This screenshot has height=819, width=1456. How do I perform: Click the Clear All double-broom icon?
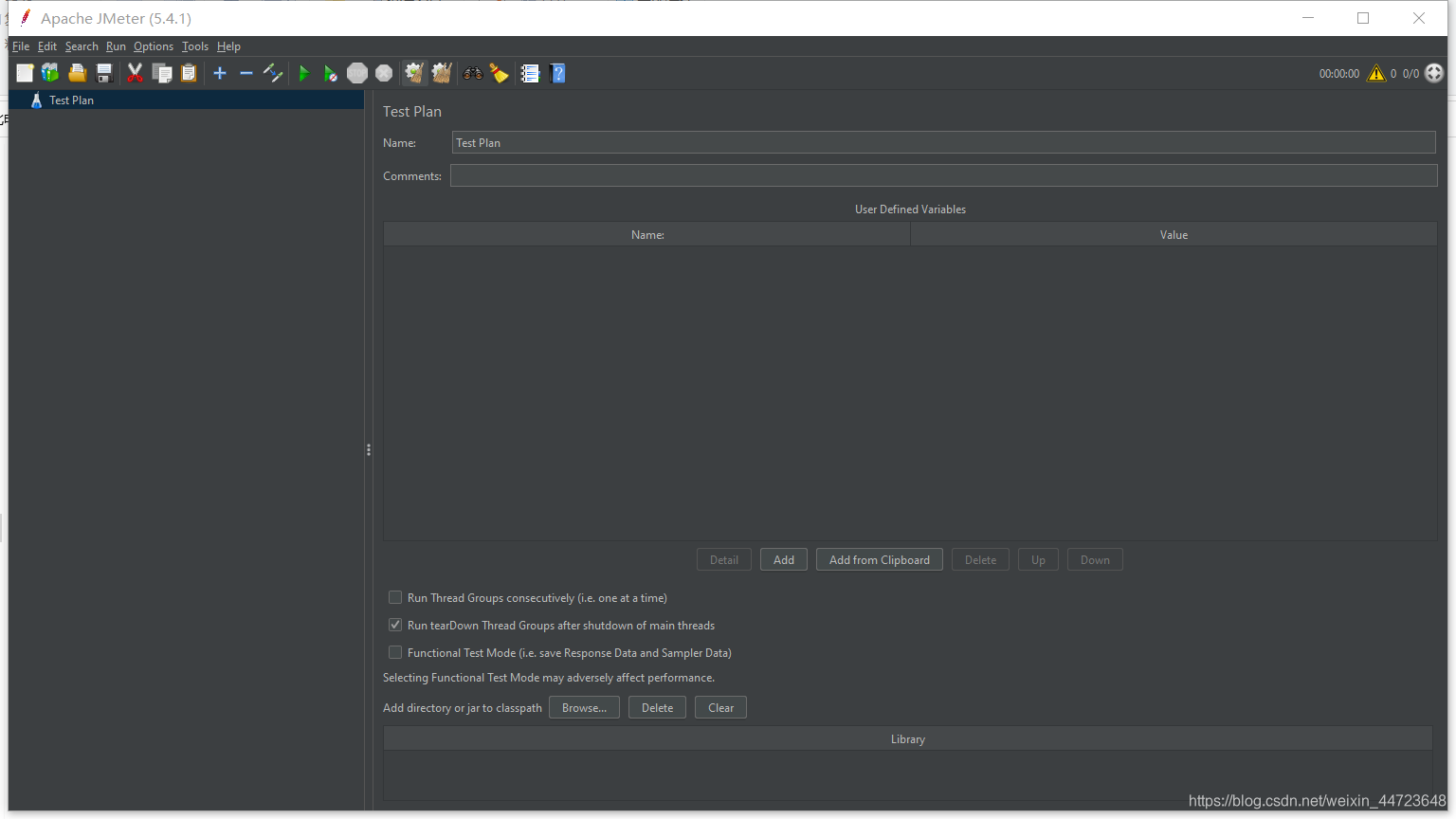pos(442,73)
